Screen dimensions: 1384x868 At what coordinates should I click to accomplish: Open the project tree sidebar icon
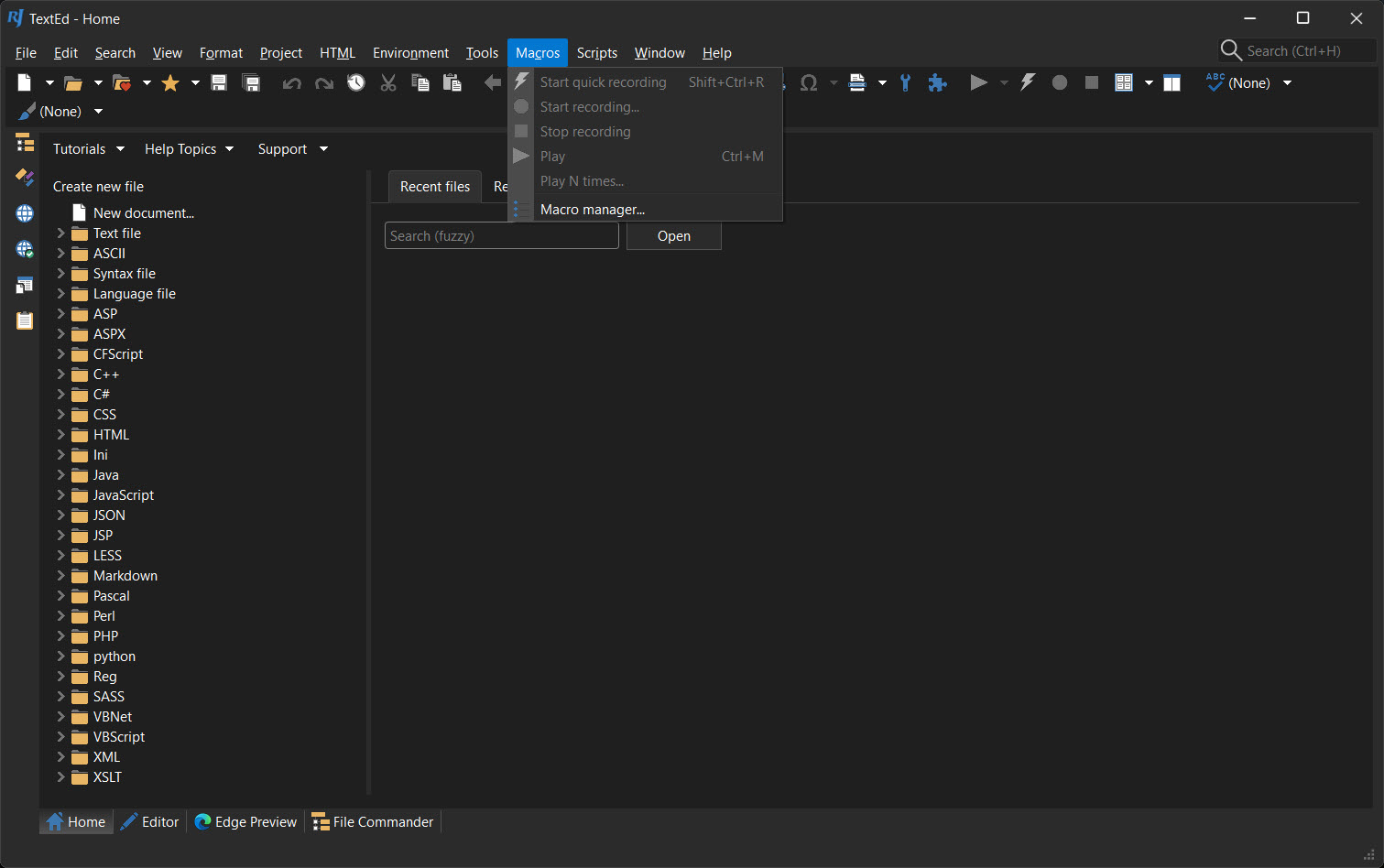click(x=25, y=142)
